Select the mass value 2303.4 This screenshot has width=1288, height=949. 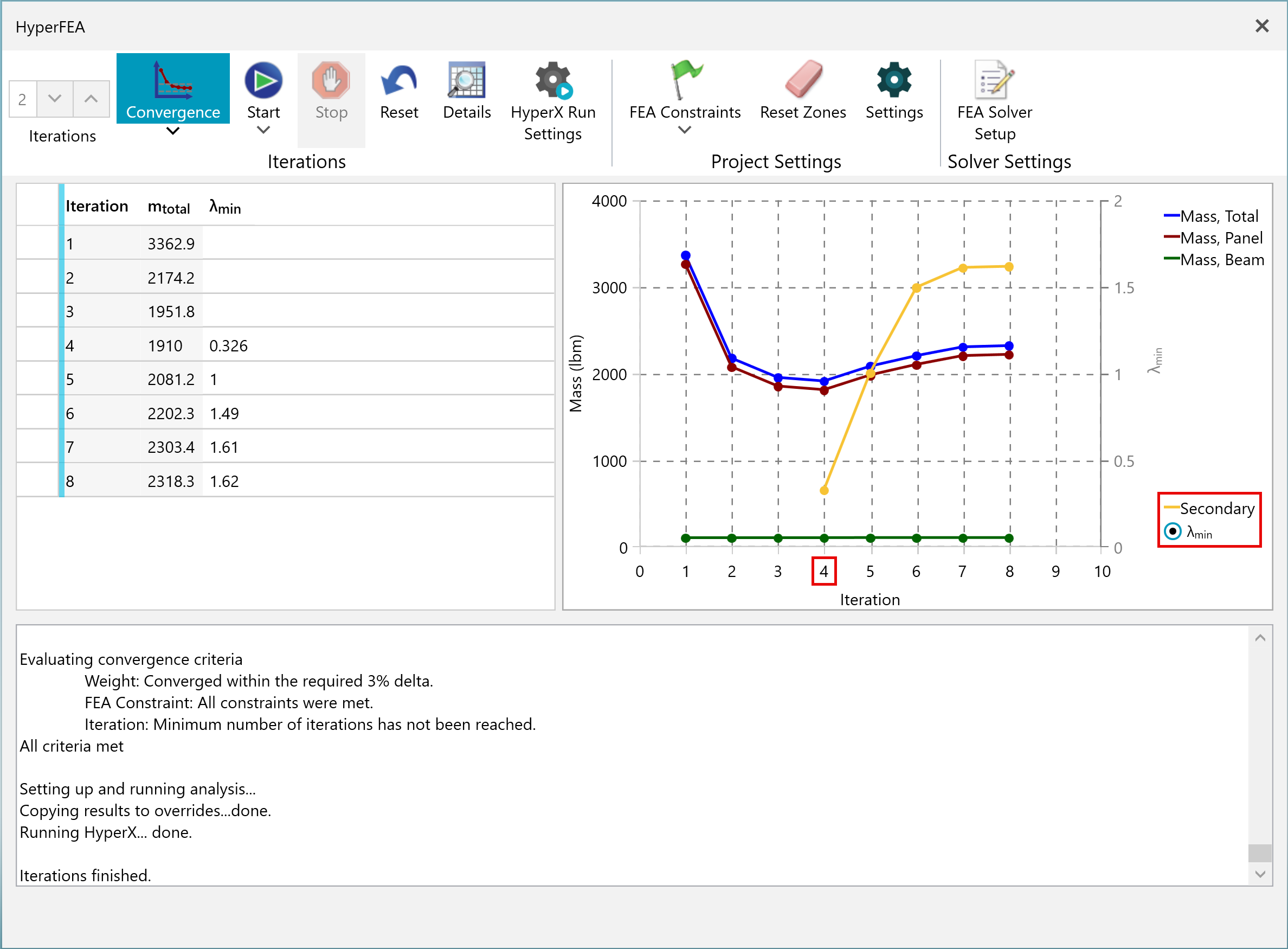(171, 447)
